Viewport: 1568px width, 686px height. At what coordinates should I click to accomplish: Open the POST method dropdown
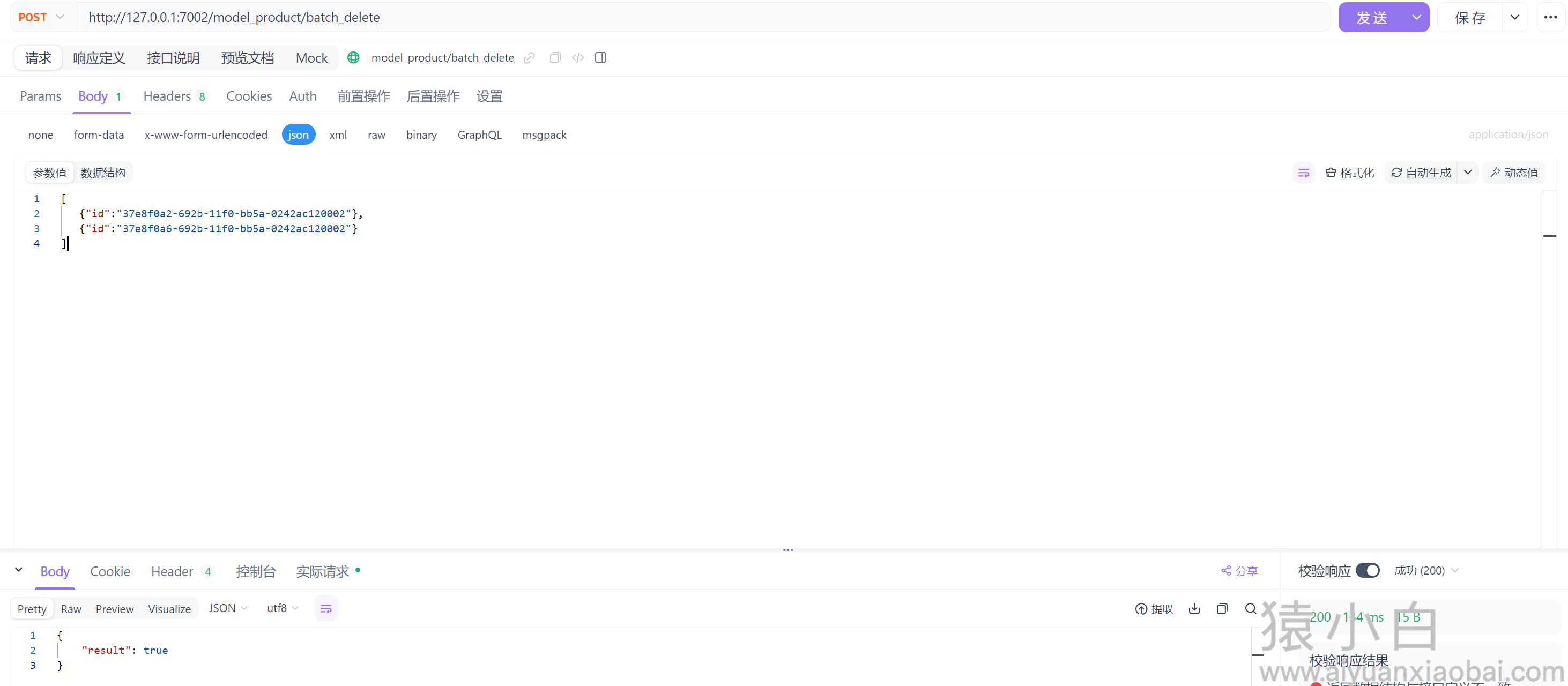42,17
